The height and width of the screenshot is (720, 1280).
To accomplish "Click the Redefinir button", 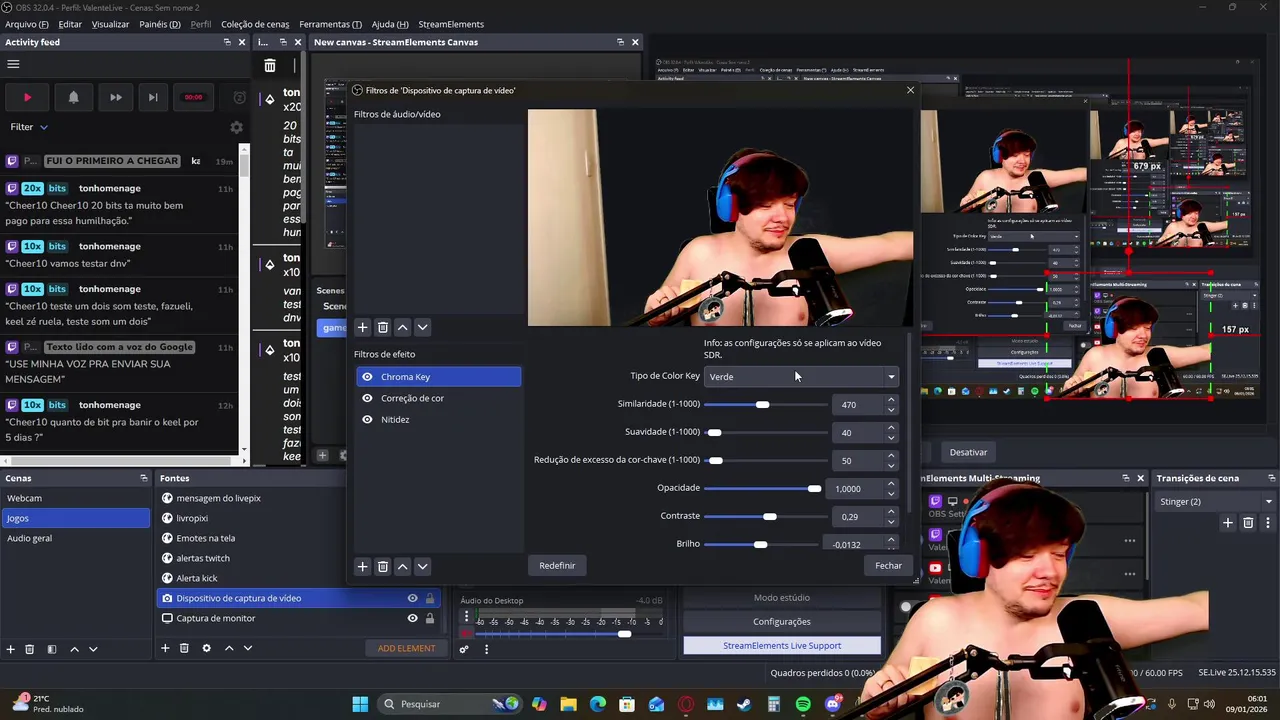I will (557, 566).
